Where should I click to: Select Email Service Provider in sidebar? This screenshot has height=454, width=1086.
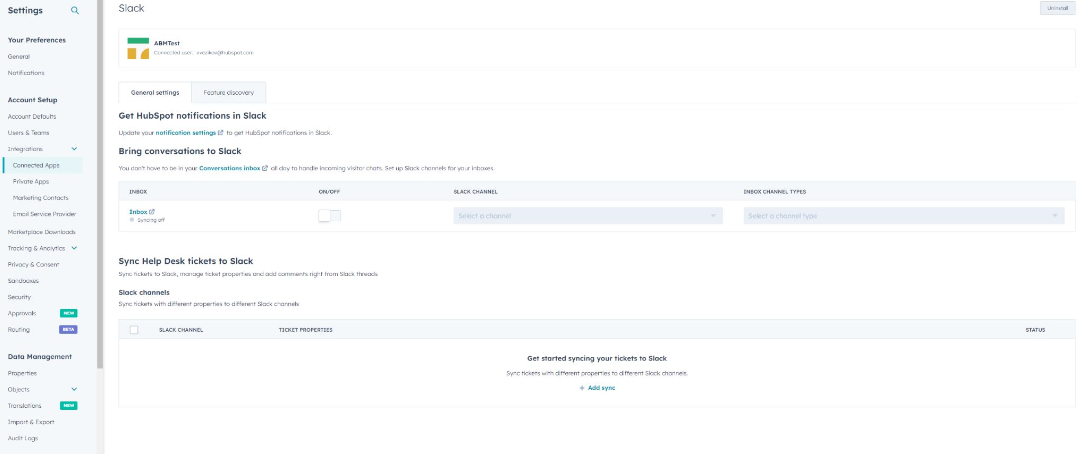(44, 214)
